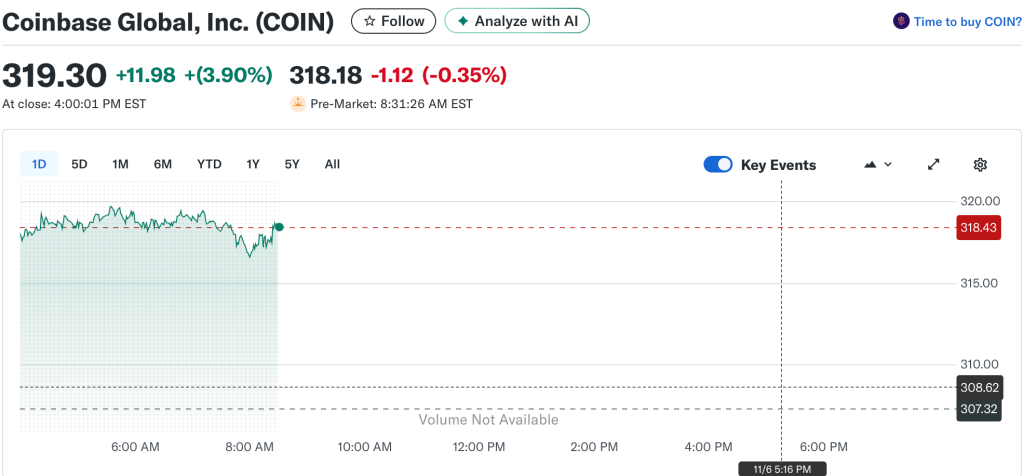Open the chart settings gear icon
The width and height of the screenshot is (1024, 476).
980,165
